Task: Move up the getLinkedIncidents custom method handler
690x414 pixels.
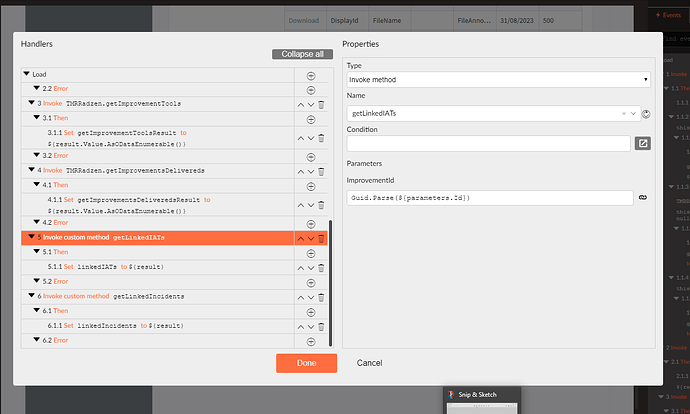Action: pos(301,297)
